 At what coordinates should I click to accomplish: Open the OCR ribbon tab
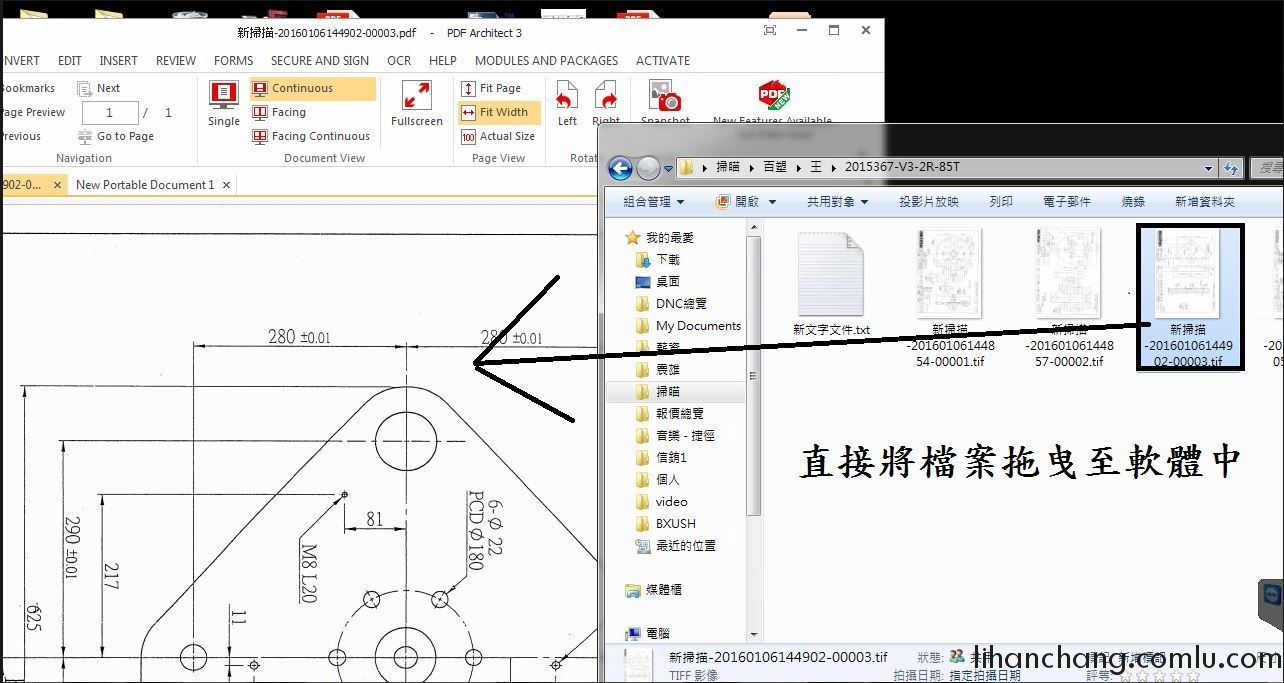[399, 60]
